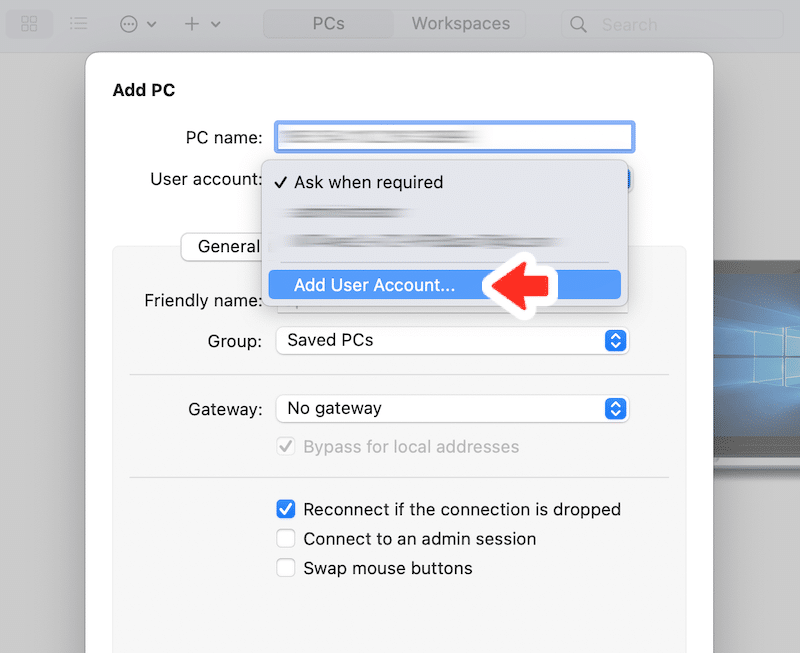Viewport: 800px width, 653px height.
Task: Click into the PC name field
Action: coord(455,137)
